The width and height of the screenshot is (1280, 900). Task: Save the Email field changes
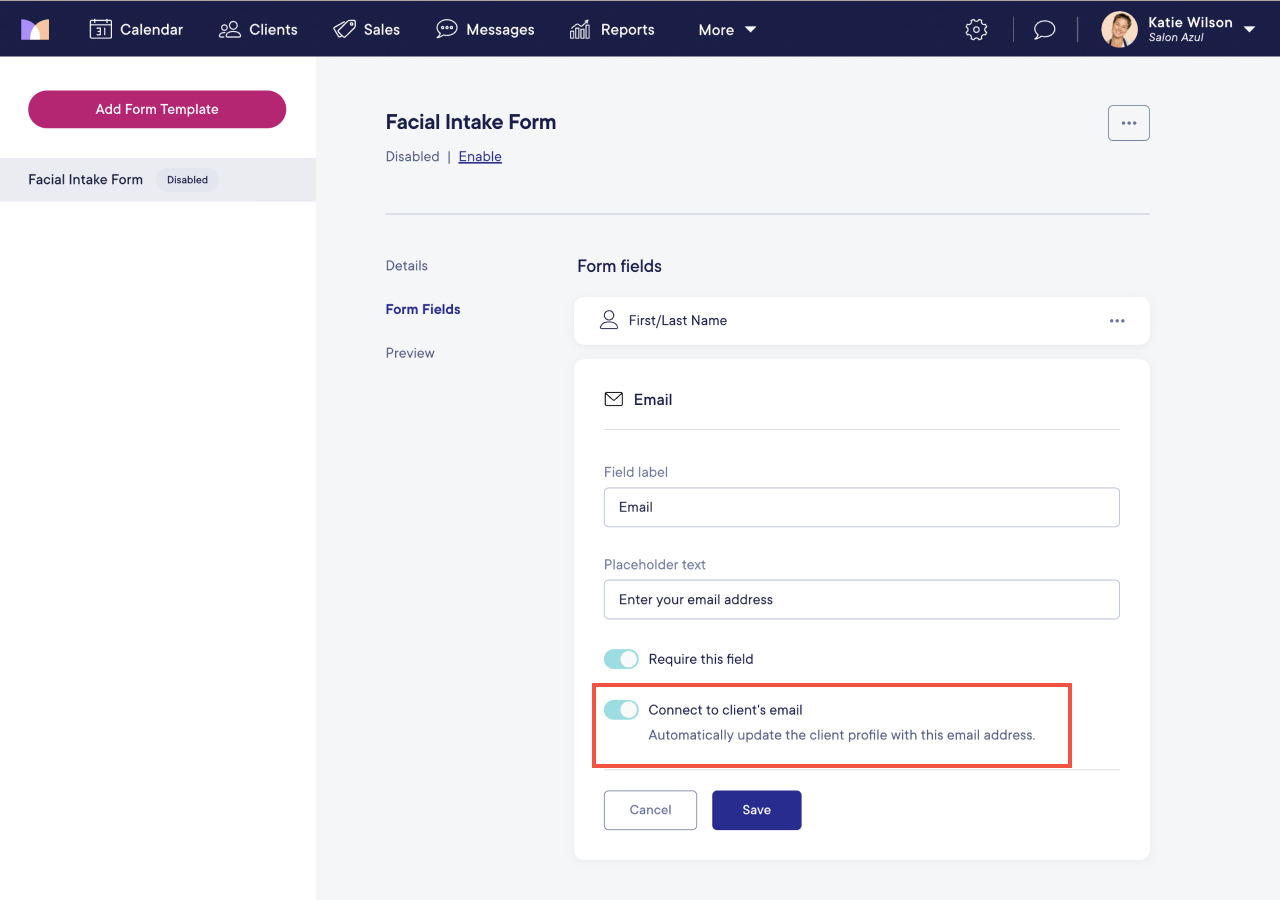pos(756,810)
